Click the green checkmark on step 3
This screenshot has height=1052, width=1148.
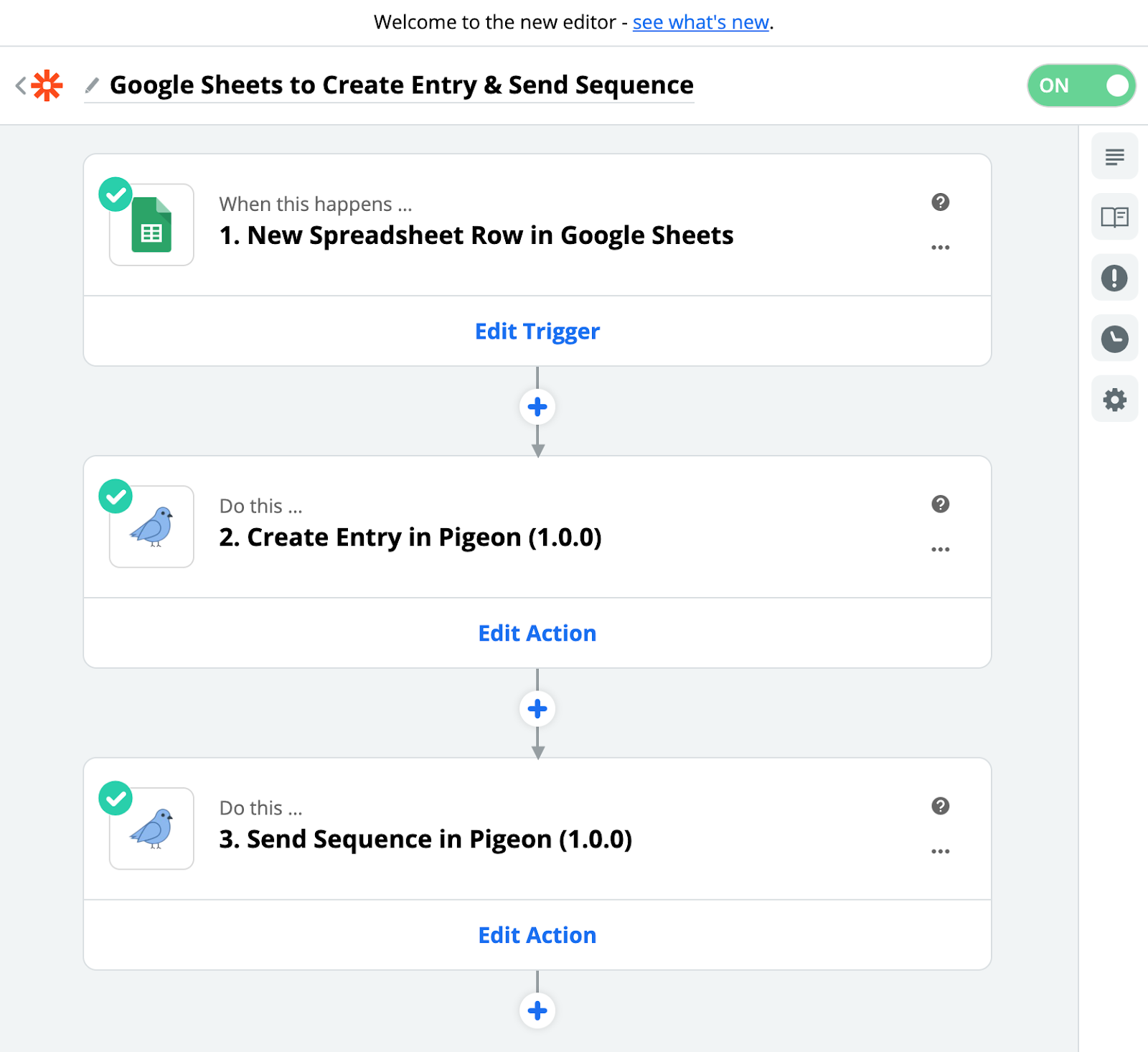click(x=116, y=799)
